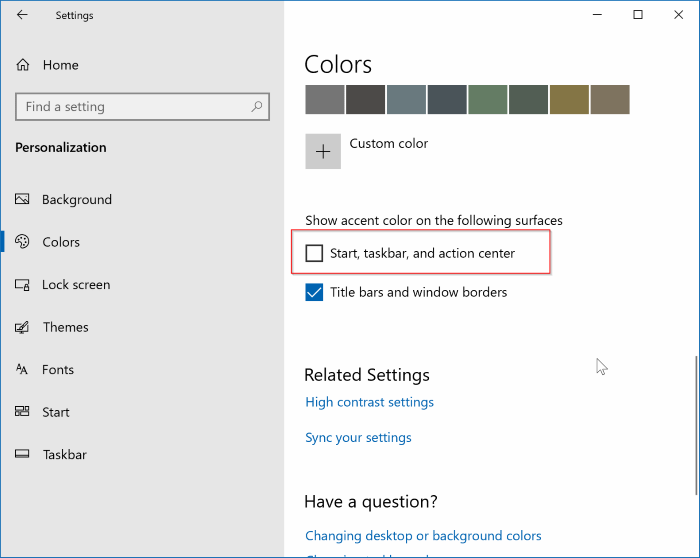
Task: Click the back arrow icon
Action: tap(22, 15)
